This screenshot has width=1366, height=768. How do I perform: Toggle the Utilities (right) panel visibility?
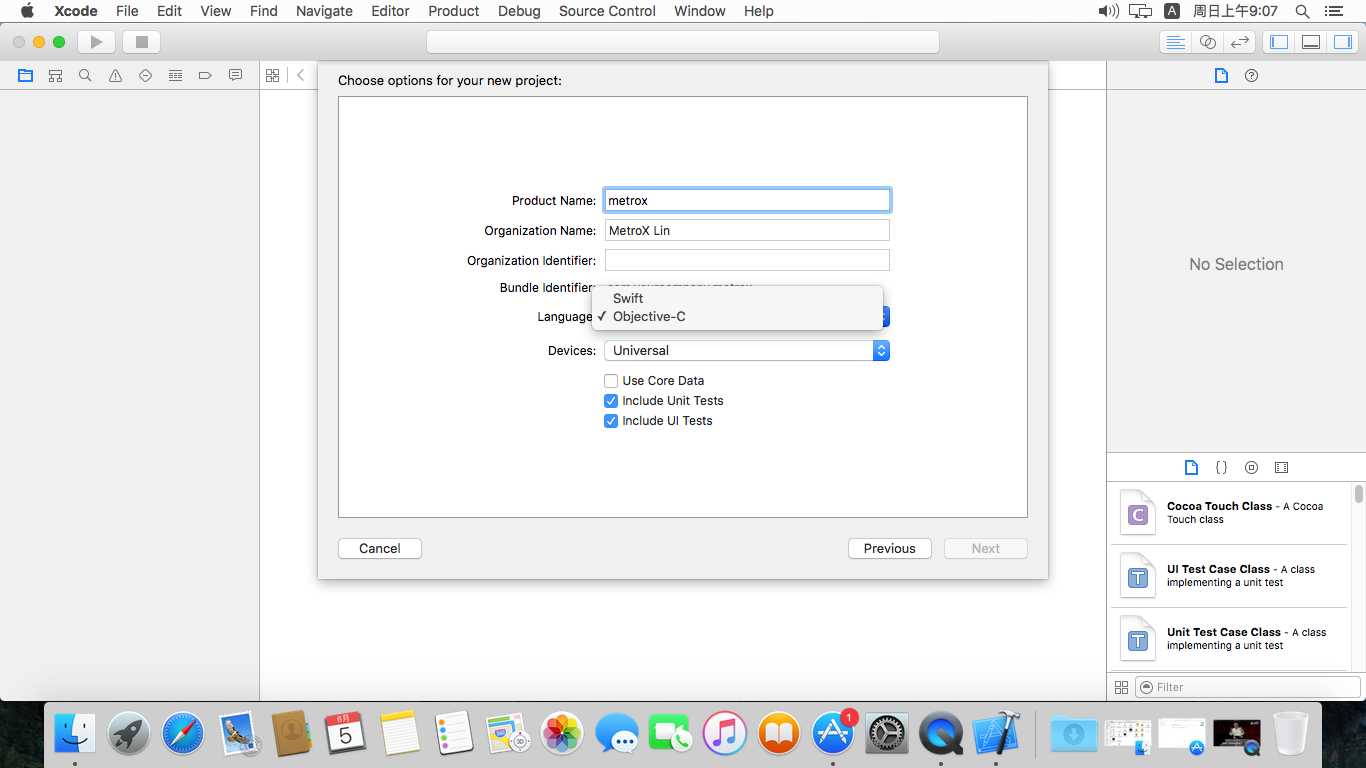1343,42
